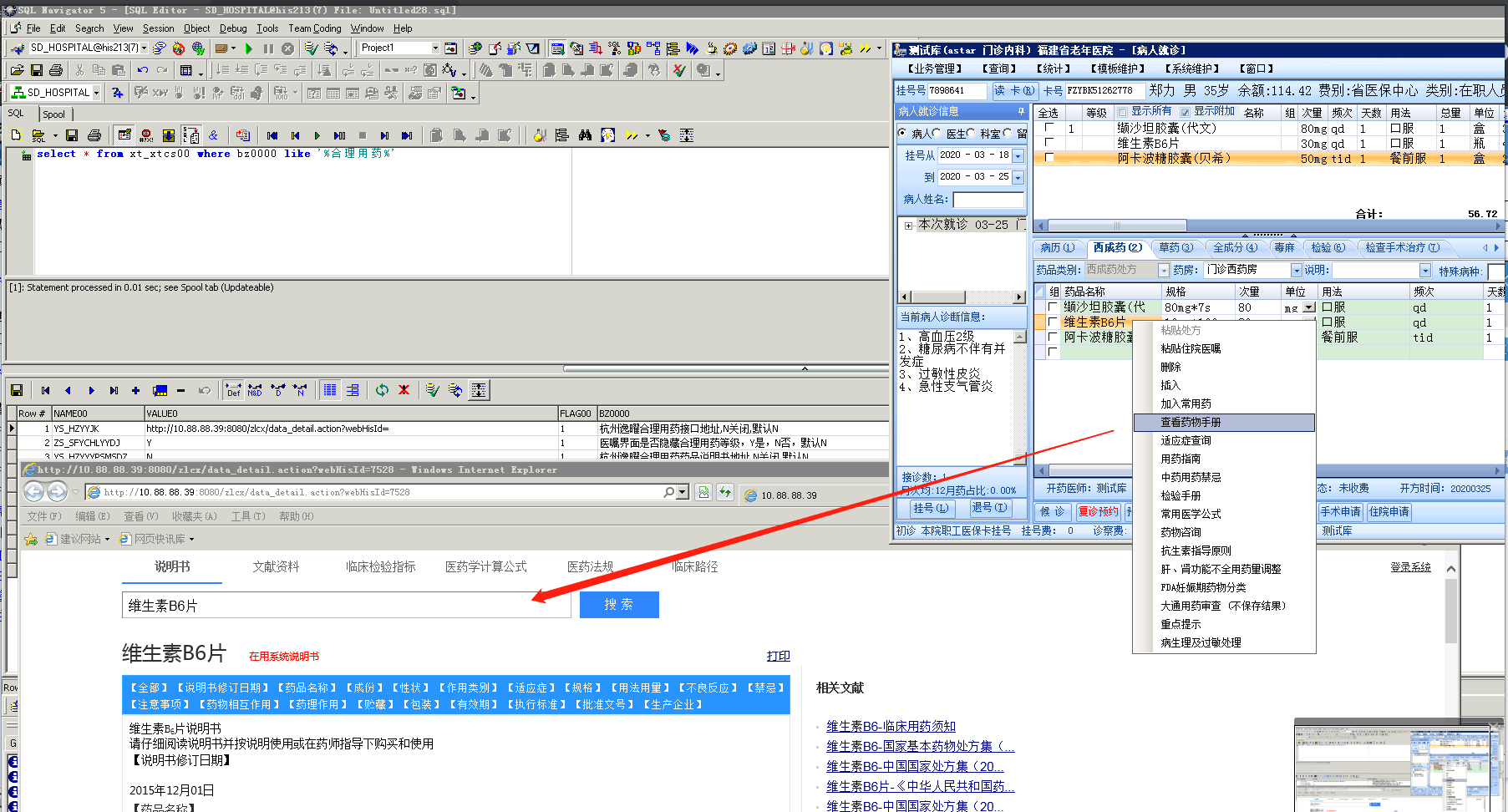The height and width of the screenshot is (812, 1508).
Task: Print the SQL script from the editor toolbar
Action: click(94, 135)
